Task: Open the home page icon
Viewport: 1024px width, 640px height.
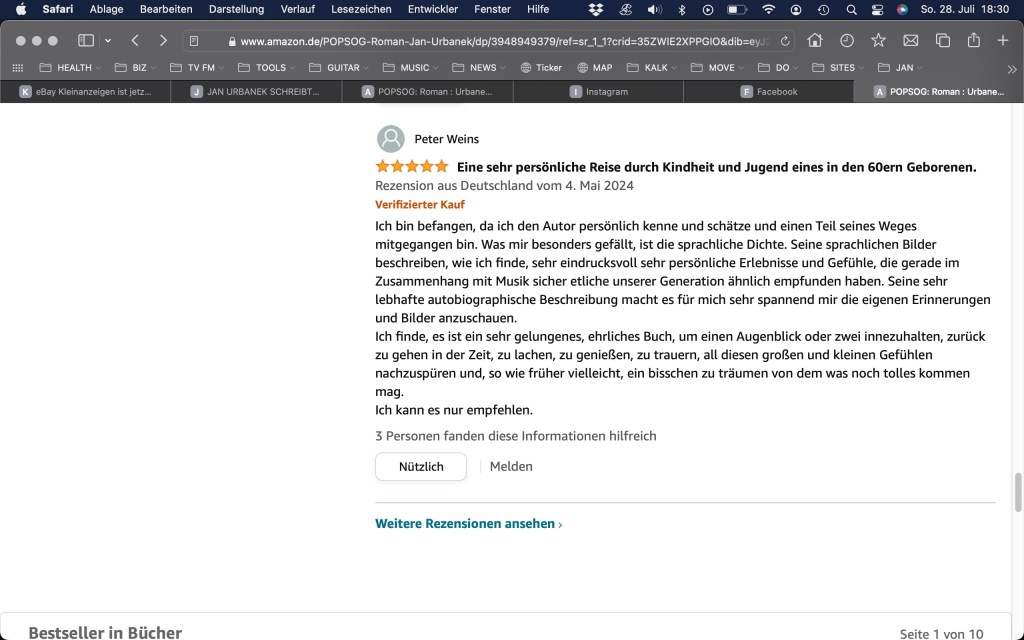Action: tap(815, 41)
